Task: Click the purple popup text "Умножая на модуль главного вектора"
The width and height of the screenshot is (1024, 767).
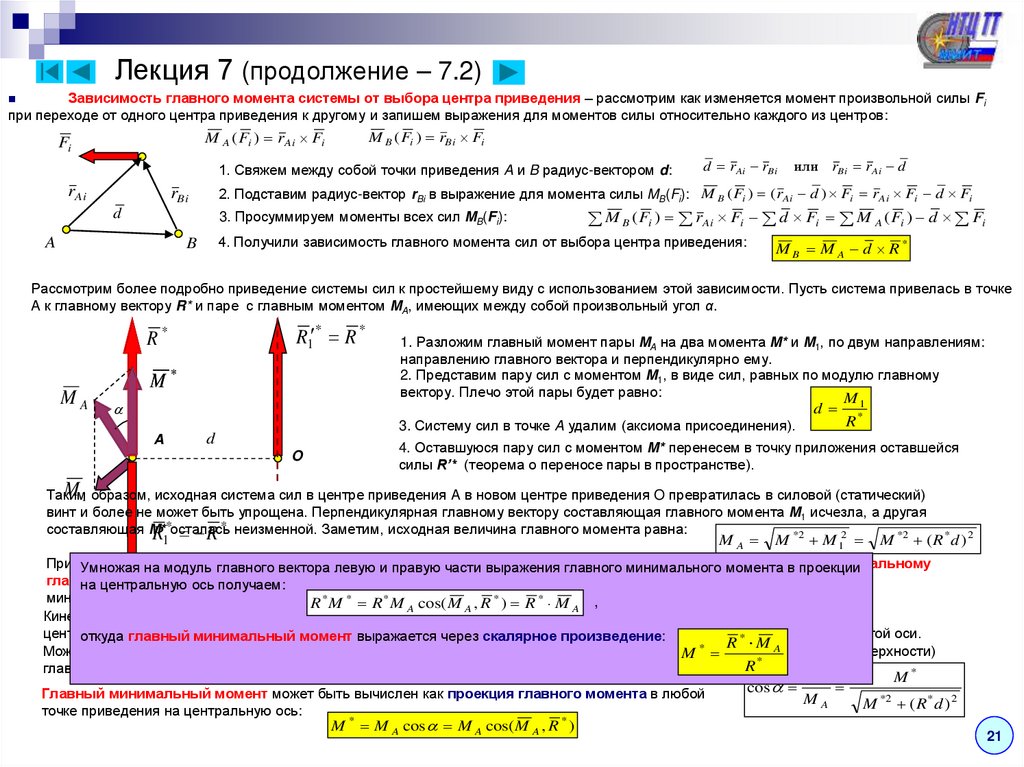Action: [470, 576]
